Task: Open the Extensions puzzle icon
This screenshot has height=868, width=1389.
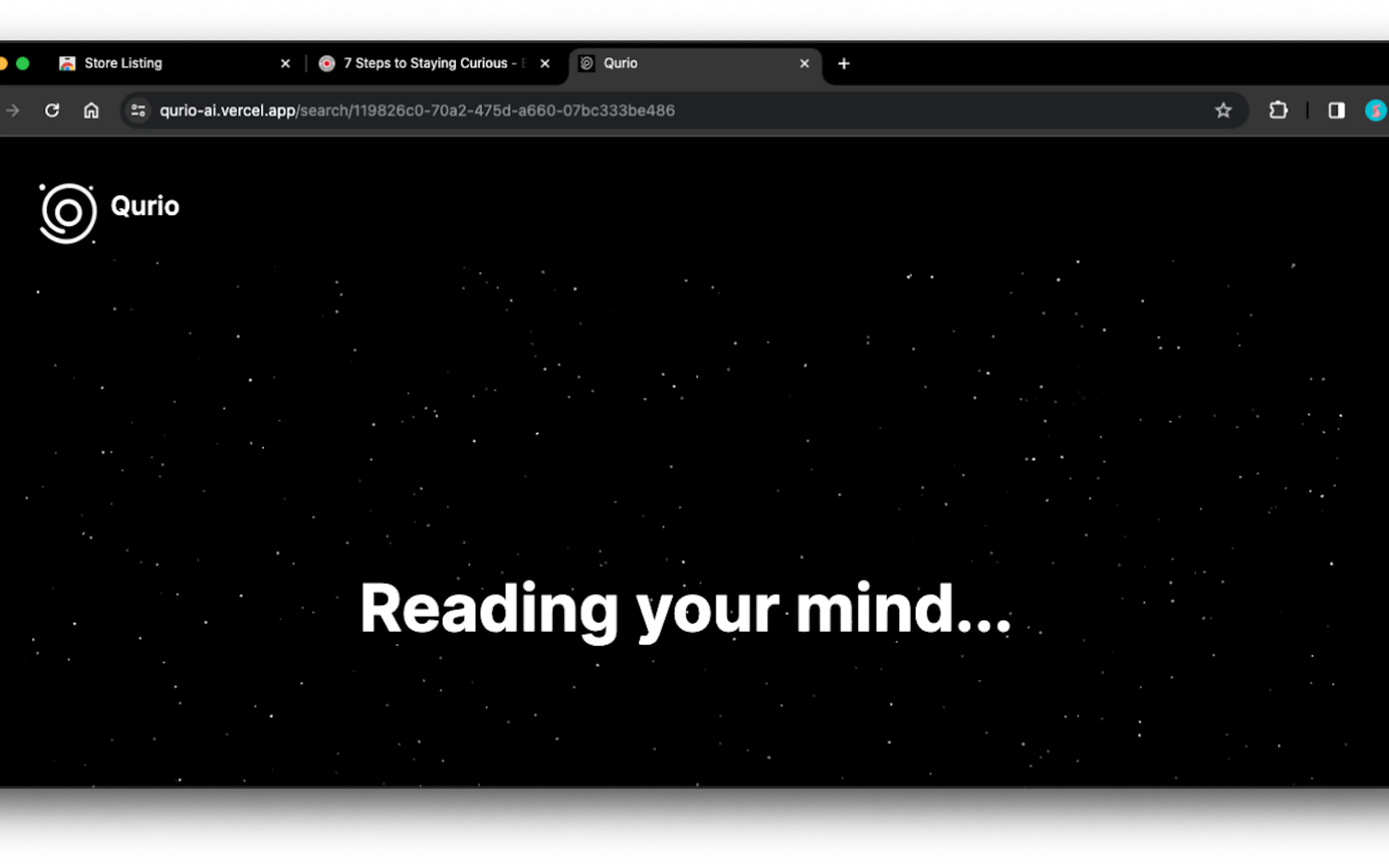Action: [x=1278, y=110]
